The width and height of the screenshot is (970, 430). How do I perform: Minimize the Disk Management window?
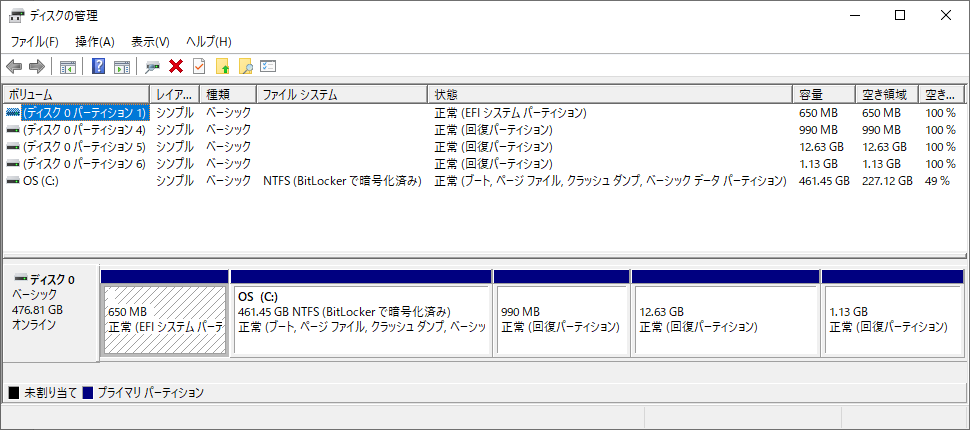[x=854, y=16]
